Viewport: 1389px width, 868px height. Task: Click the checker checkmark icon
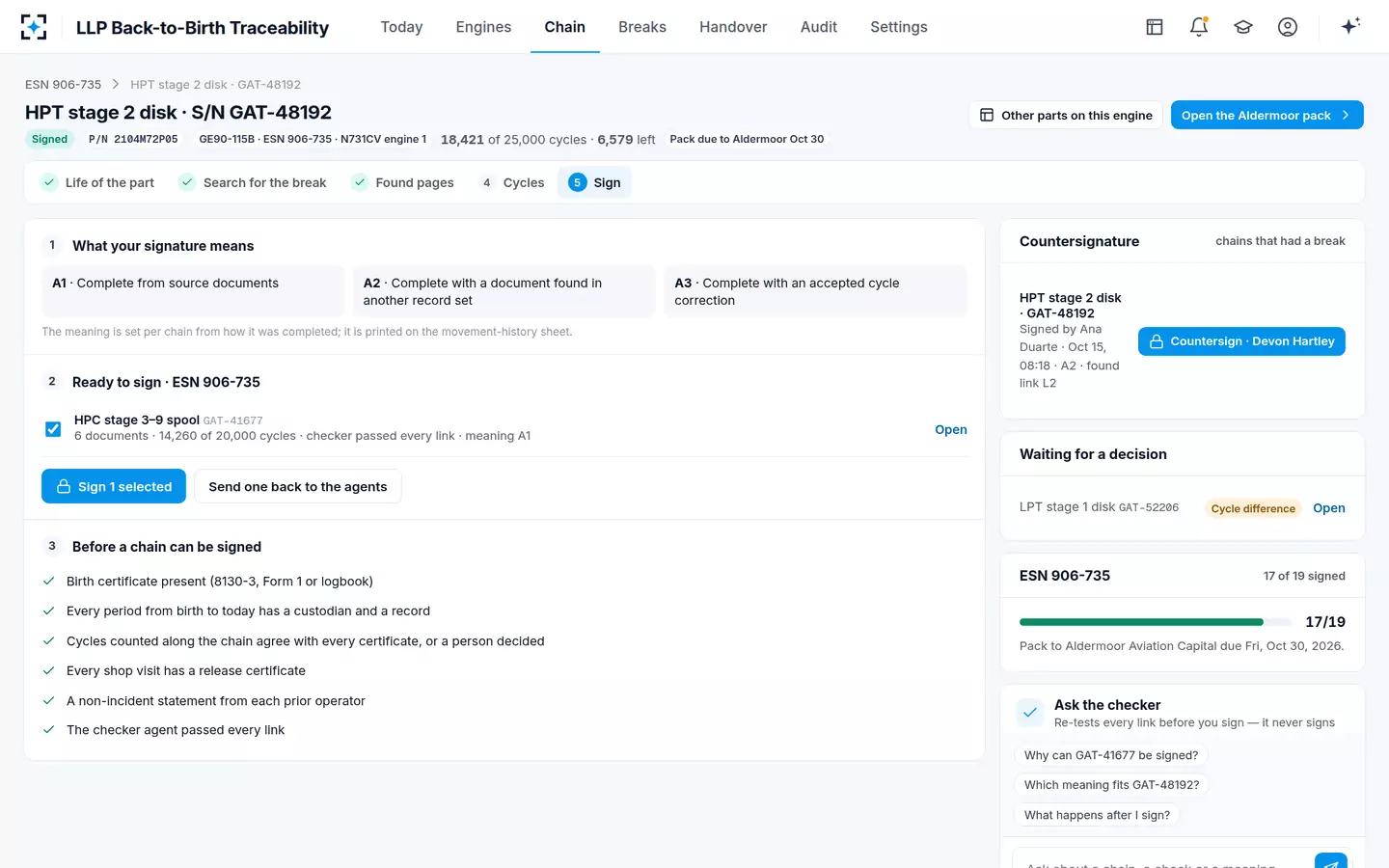pos(1030,713)
